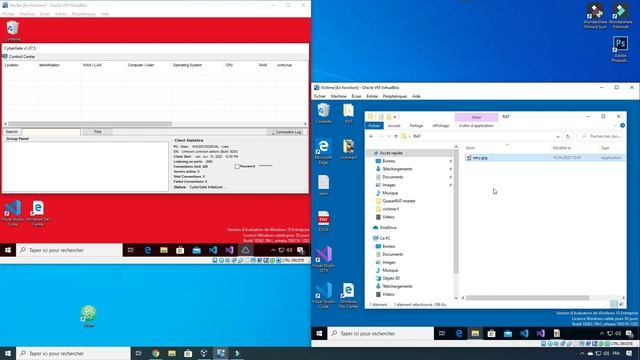Open Adobe Photoshop shortcut on host desktop
The image size is (640, 360).
(x=620, y=49)
